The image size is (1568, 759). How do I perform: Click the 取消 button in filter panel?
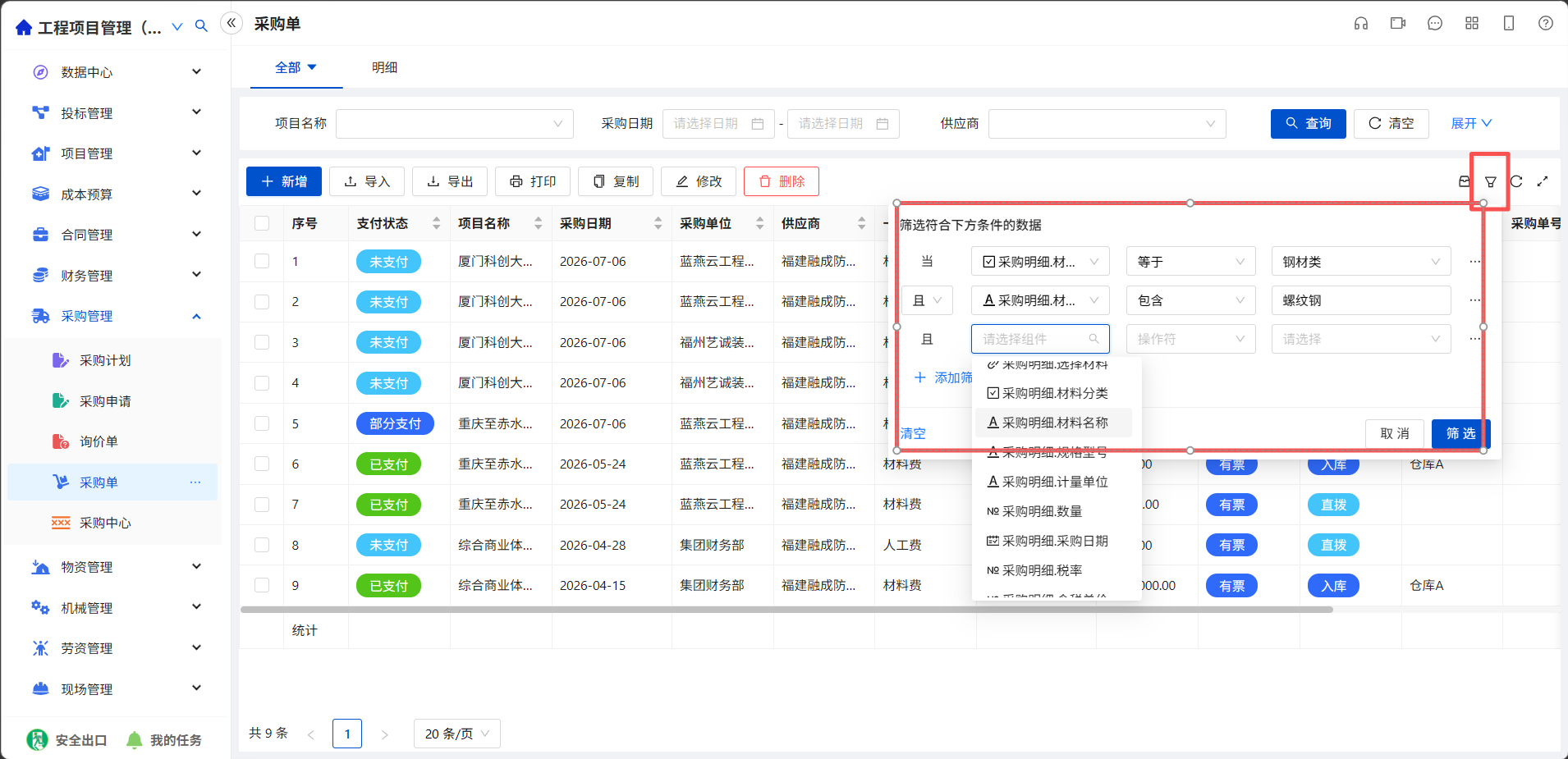coord(1395,433)
